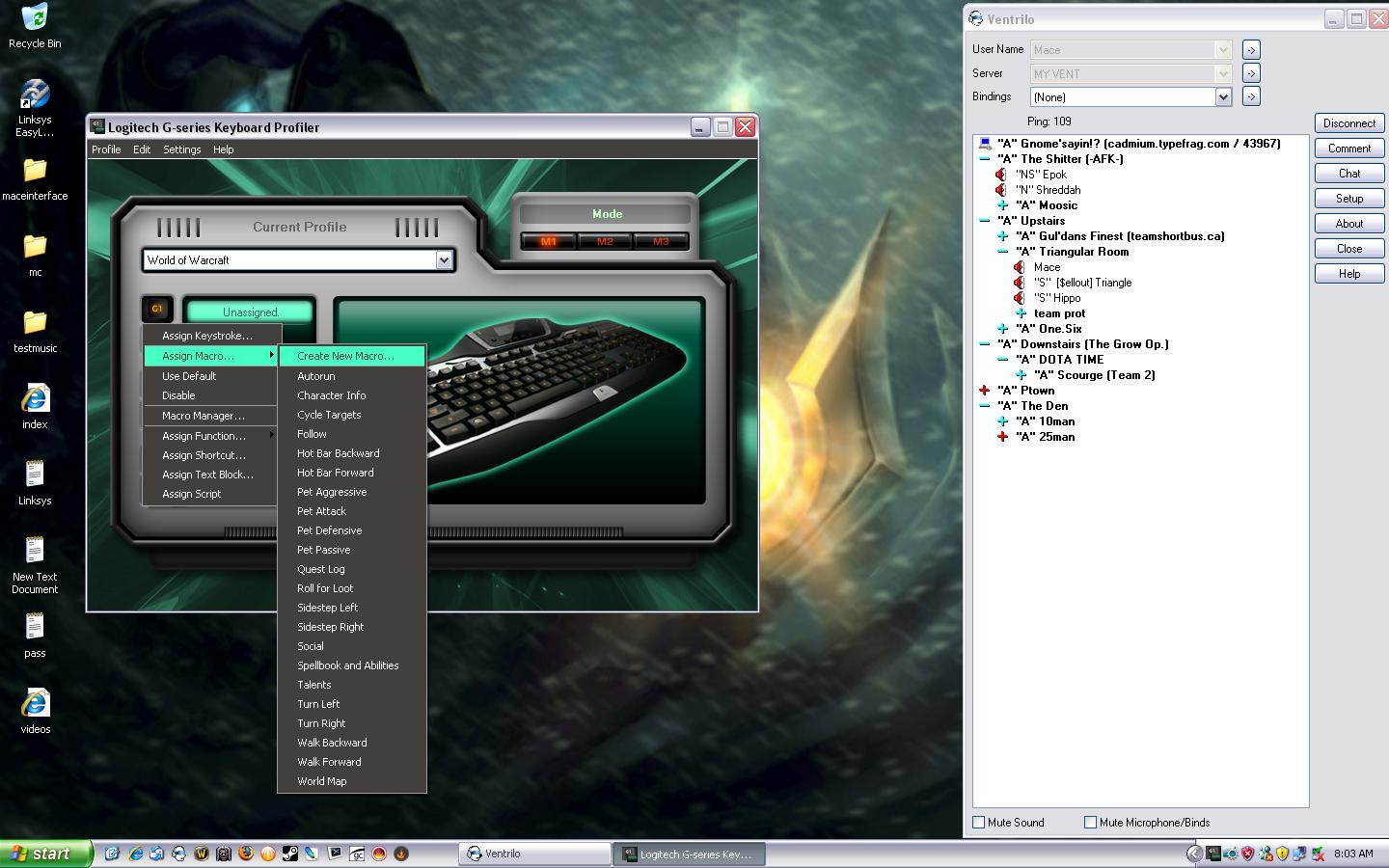Click the Firefox icon in quick launch

click(246, 854)
